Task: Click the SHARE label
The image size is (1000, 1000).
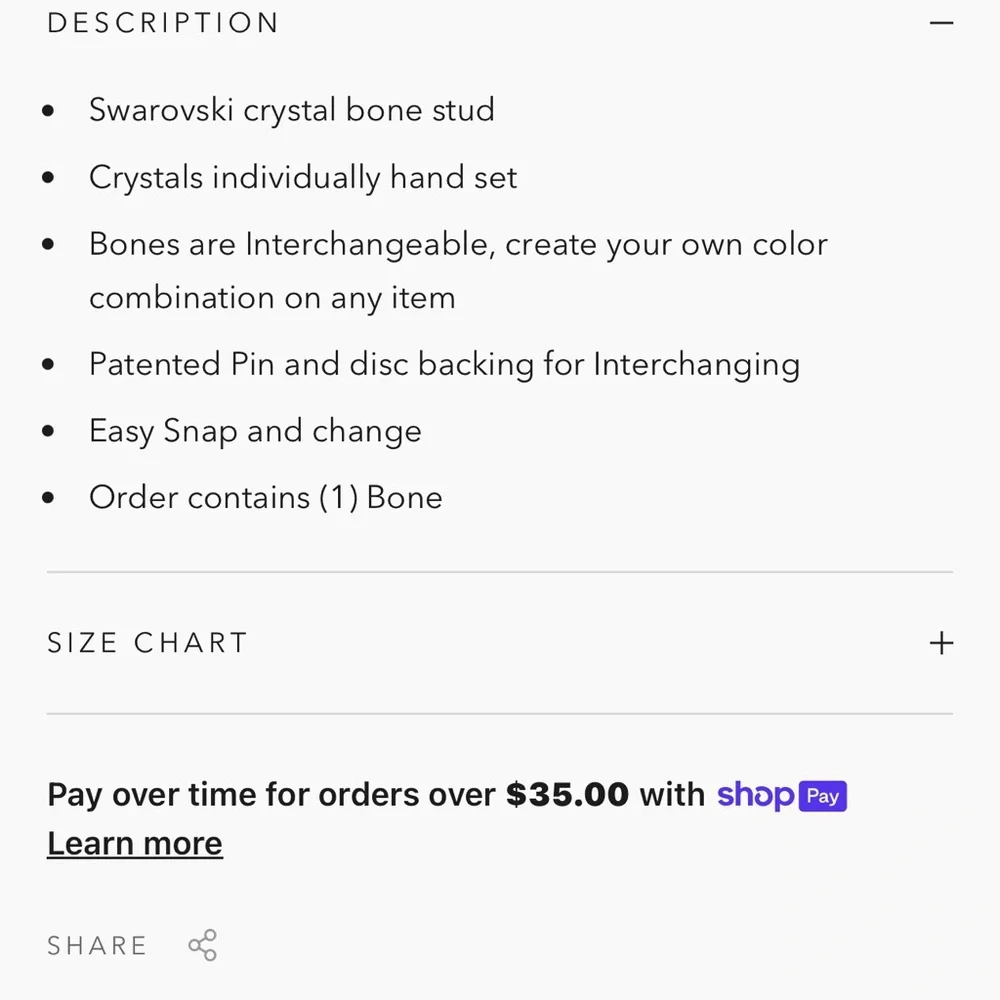Action: tap(97, 946)
